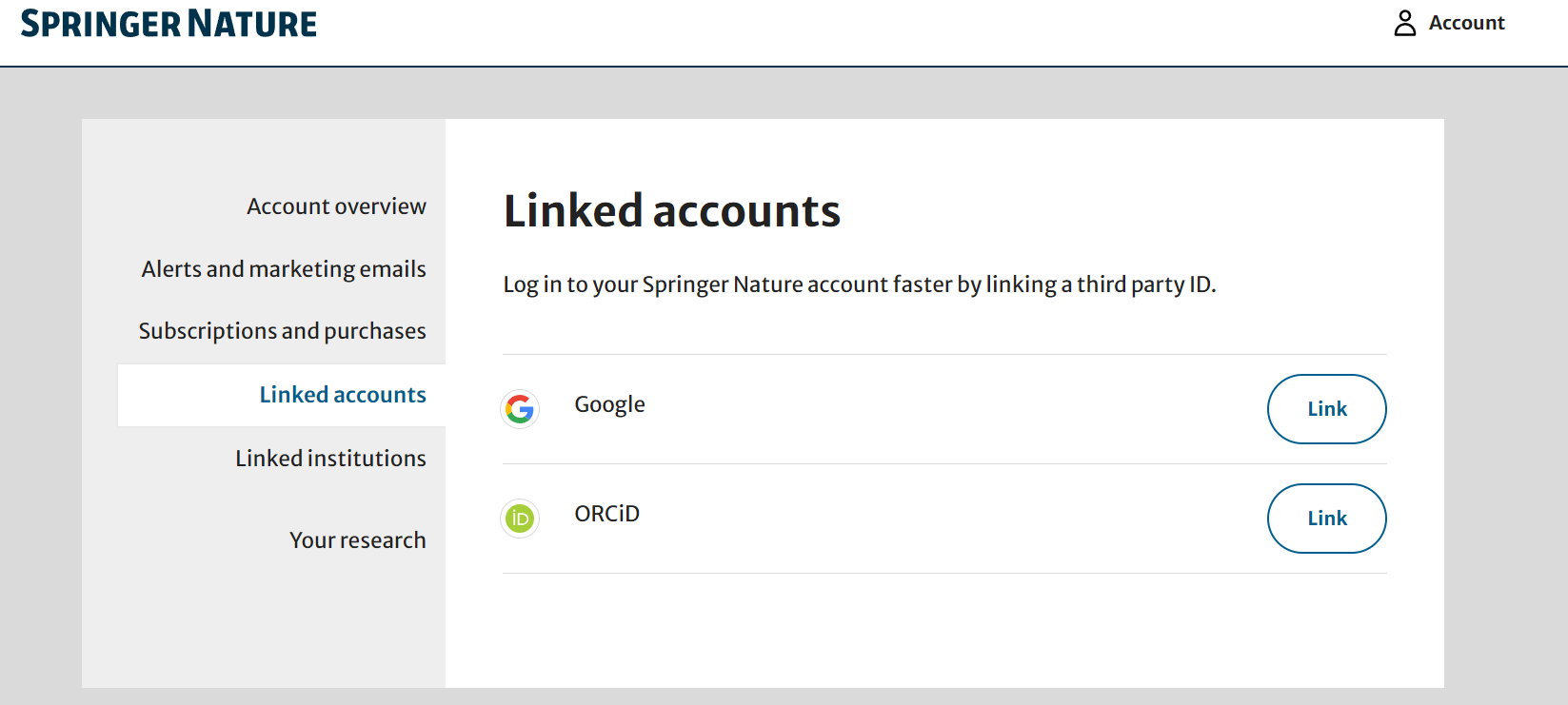Click the Springer Nature logo
The height and width of the screenshot is (705, 1568).
[169, 24]
